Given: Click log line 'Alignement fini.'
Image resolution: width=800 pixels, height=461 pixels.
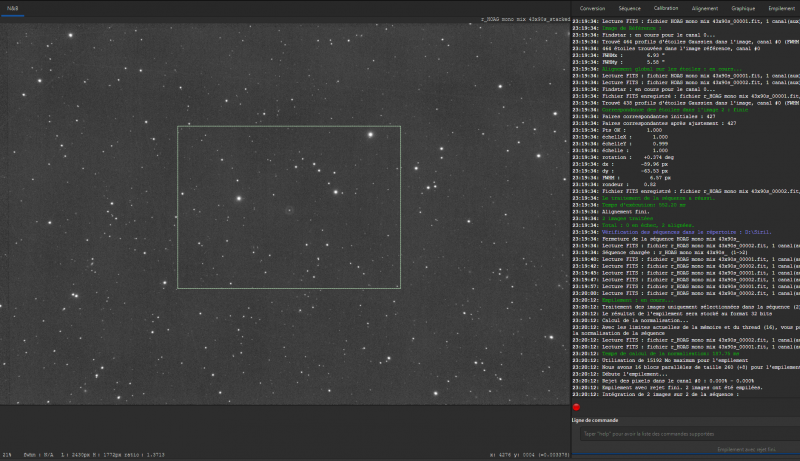Looking at the screenshot, I should tap(626, 212).
